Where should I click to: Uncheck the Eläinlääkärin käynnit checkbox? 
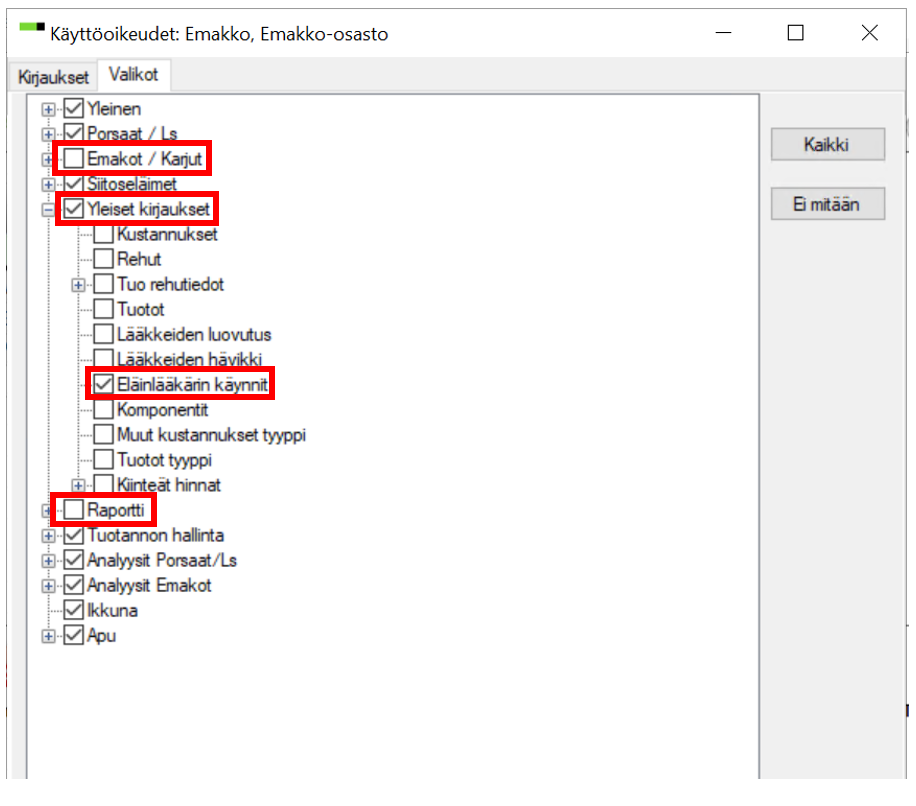(103, 384)
